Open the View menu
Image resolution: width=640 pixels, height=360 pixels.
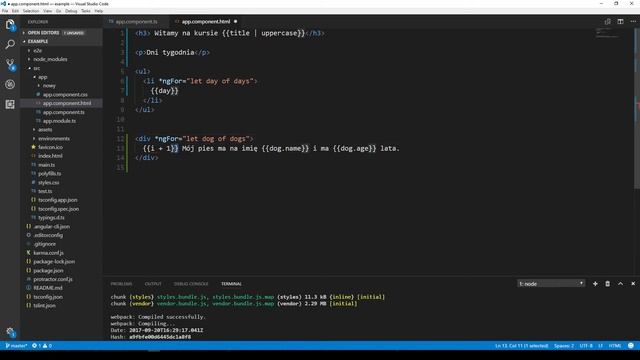coord(48,11)
